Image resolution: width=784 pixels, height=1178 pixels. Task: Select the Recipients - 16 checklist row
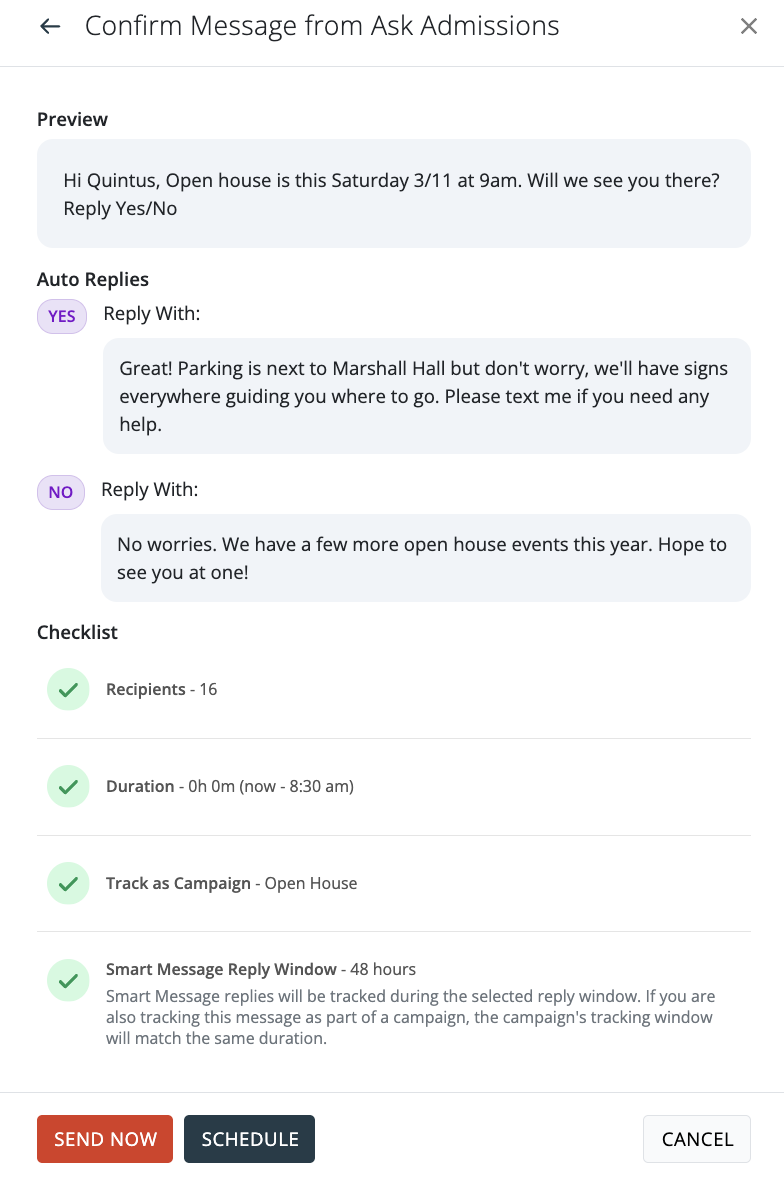coord(162,690)
